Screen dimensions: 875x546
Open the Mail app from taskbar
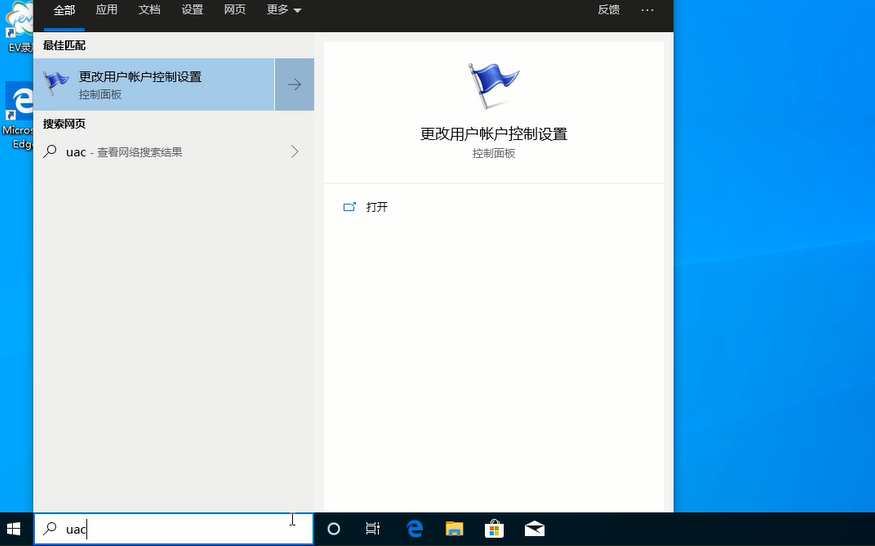[534, 529]
